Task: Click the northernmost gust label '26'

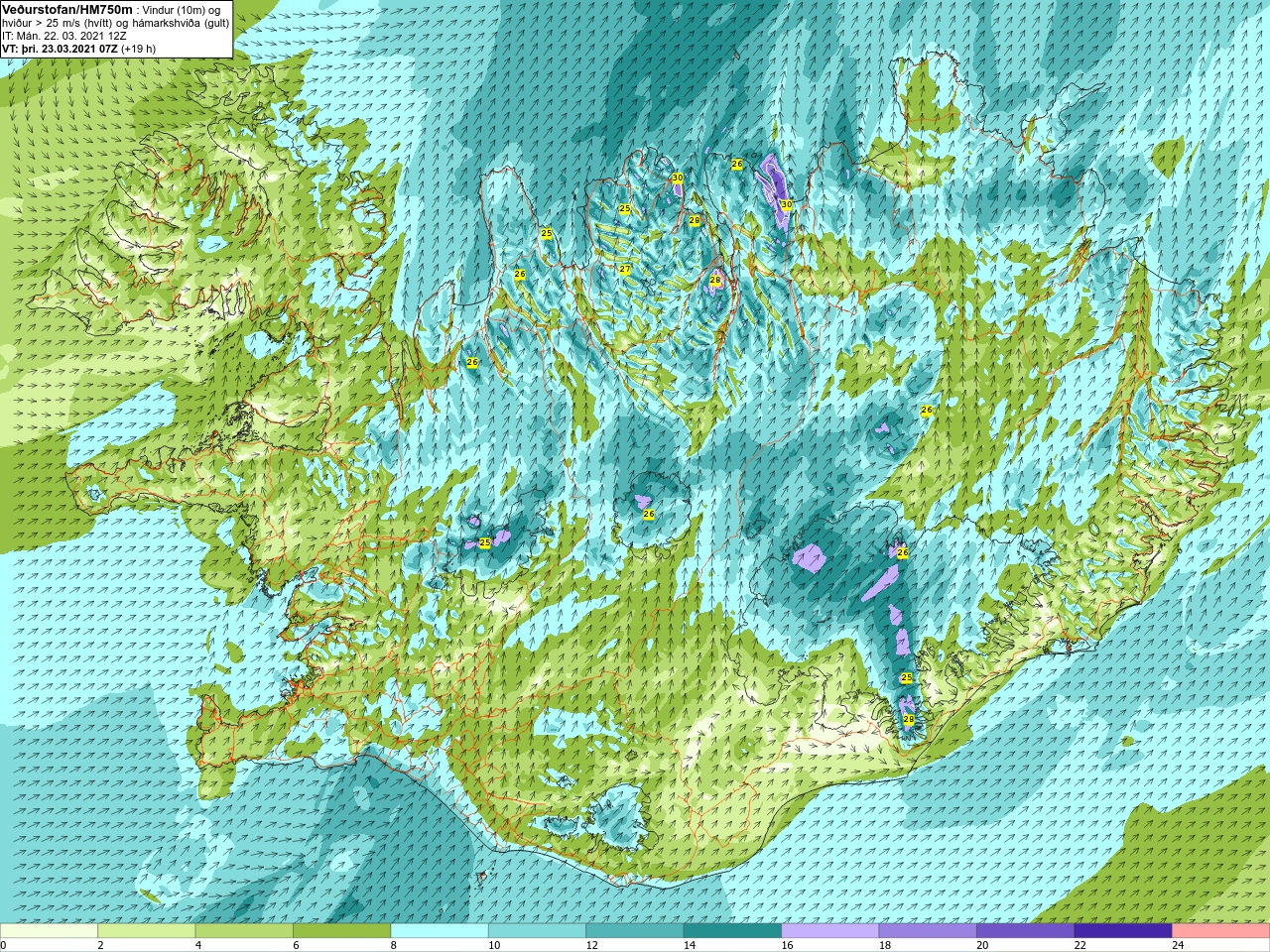Action: click(737, 165)
